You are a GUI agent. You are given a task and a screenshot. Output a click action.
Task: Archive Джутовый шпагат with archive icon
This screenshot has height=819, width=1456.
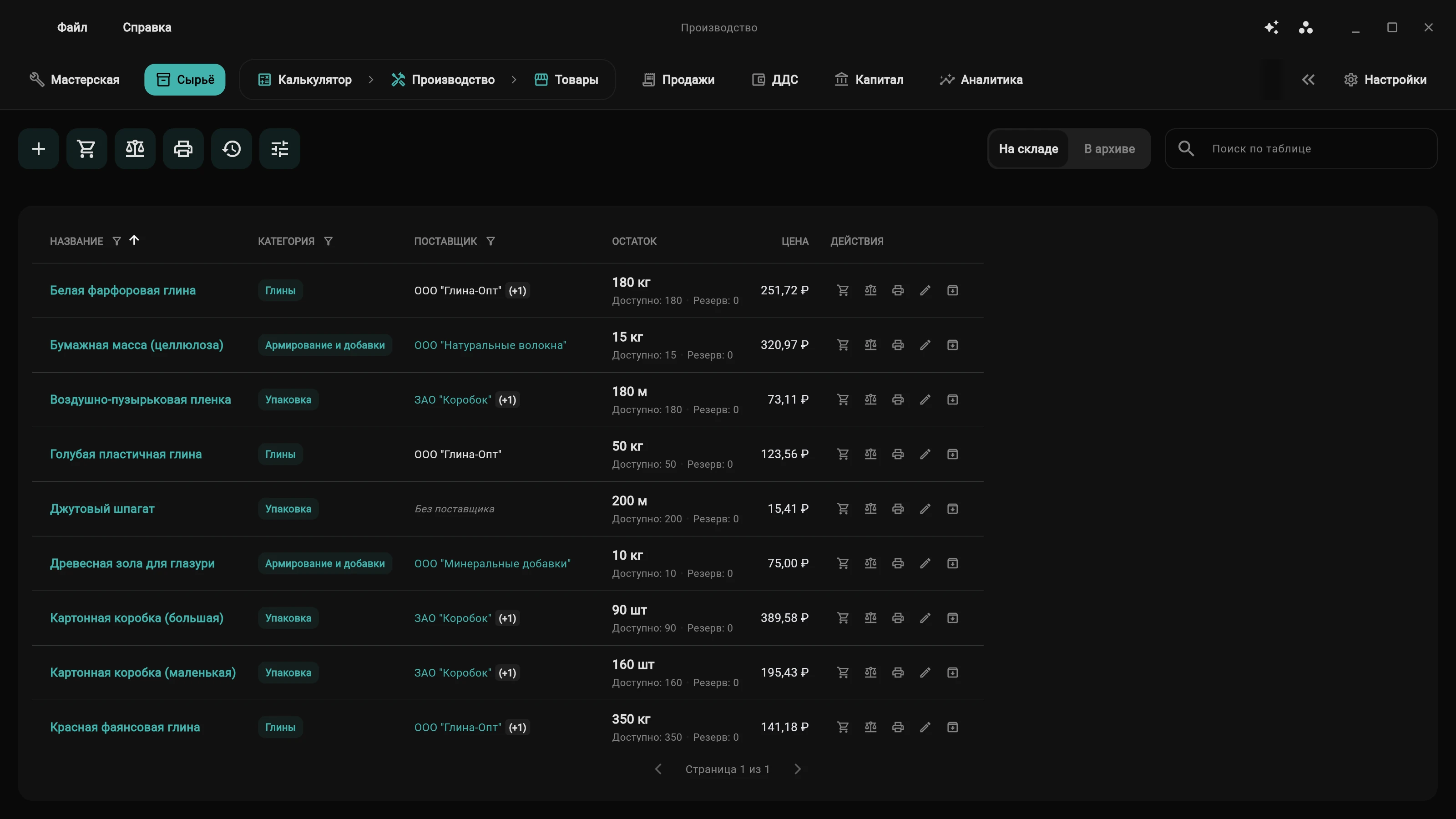952,509
